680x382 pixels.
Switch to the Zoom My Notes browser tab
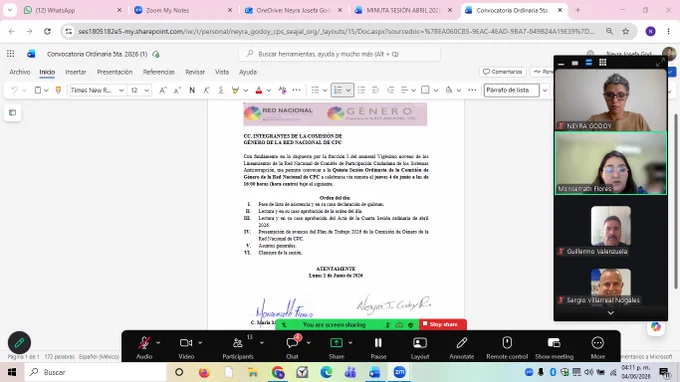183,10
